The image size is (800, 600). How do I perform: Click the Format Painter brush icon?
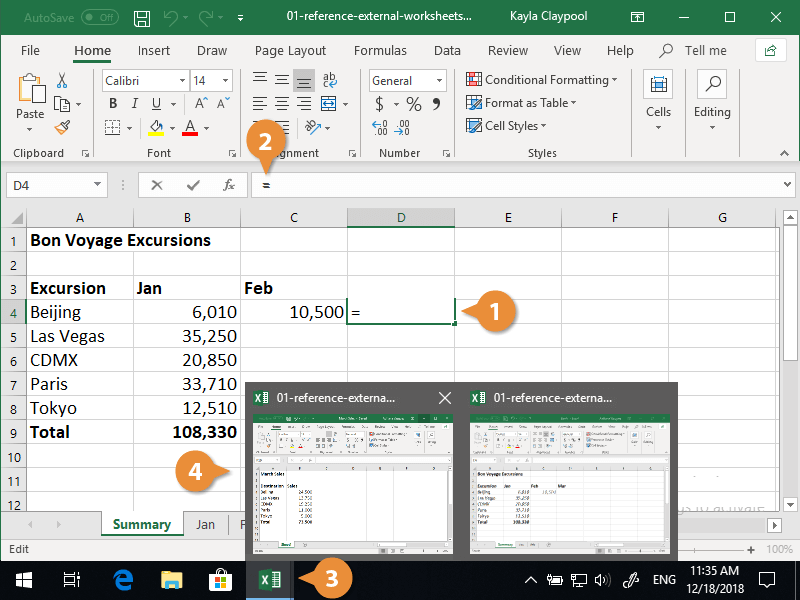tap(62, 127)
